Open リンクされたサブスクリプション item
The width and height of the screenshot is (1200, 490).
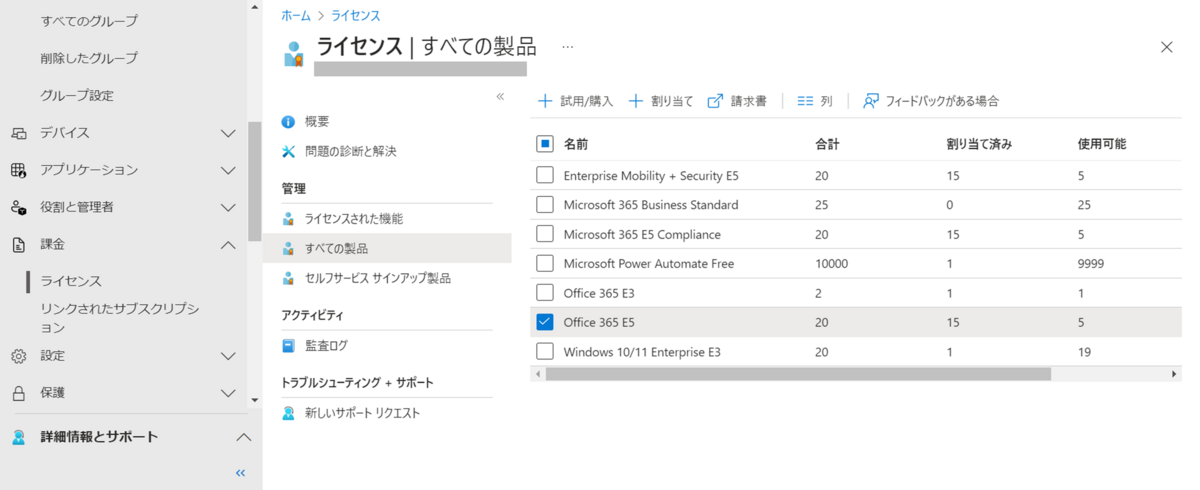click(120, 318)
